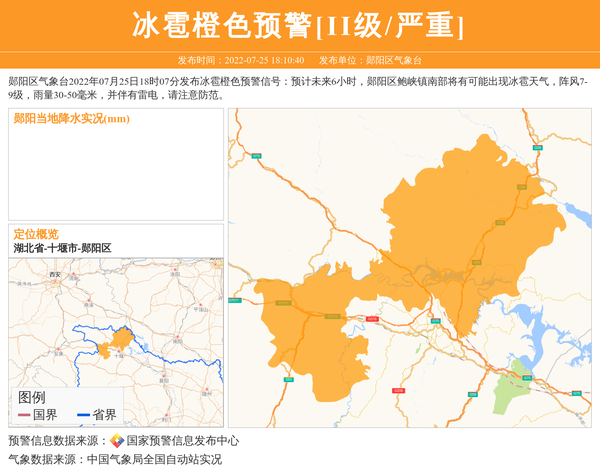The width and height of the screenshot is (600, 471).
Task: Click the 湖北省-十堰市-郧阳区 location path
Action: pos(62,247)
